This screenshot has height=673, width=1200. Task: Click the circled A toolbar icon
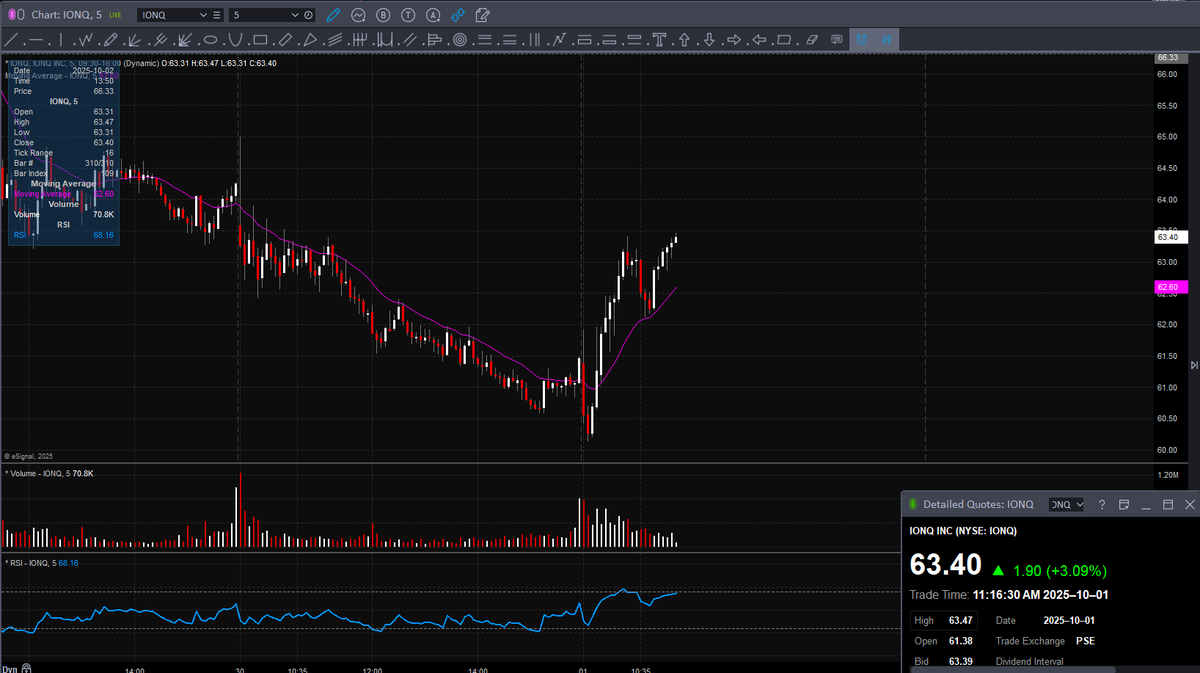coord(433,15)
